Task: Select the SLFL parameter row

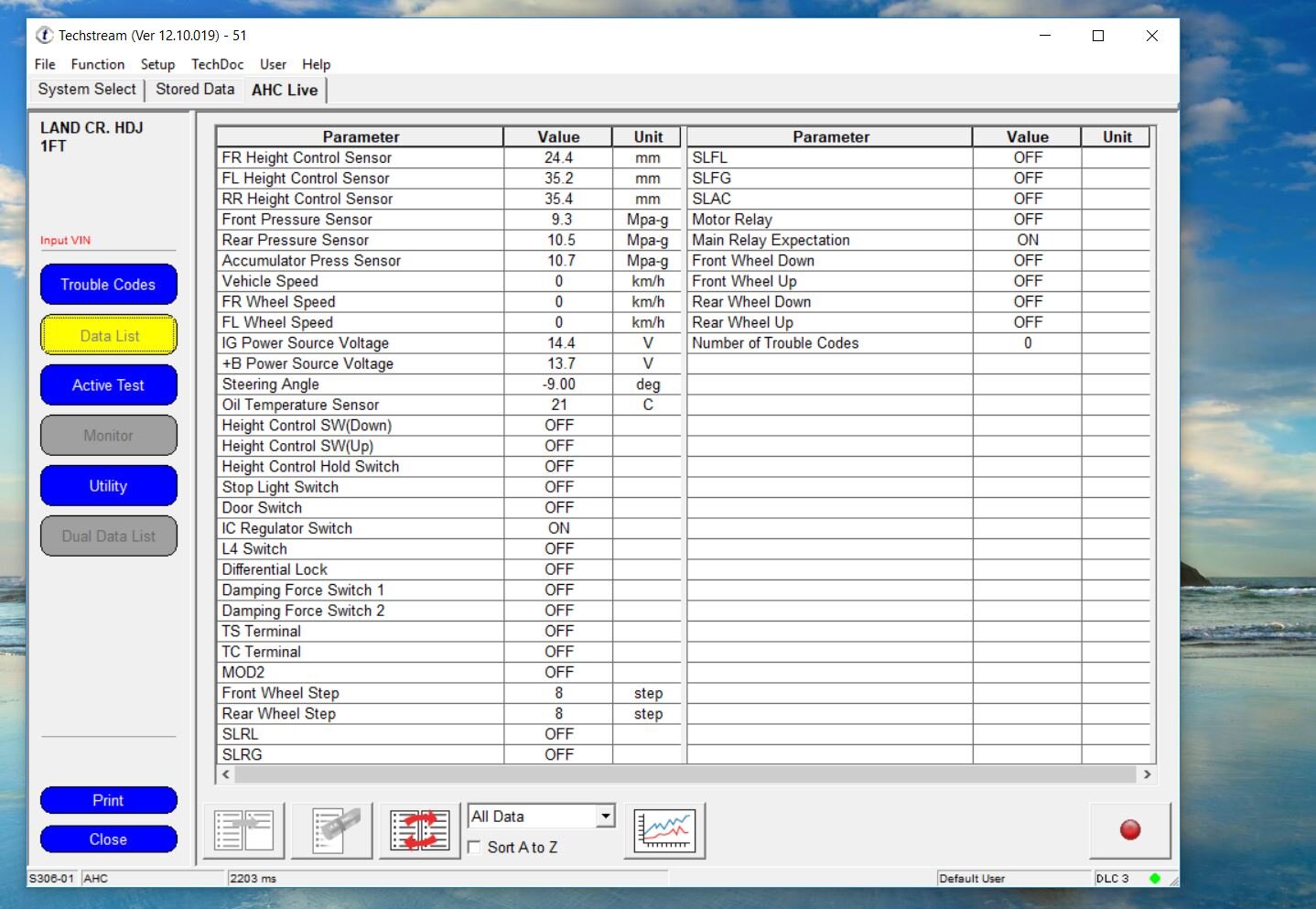Action: click(919, 157)
